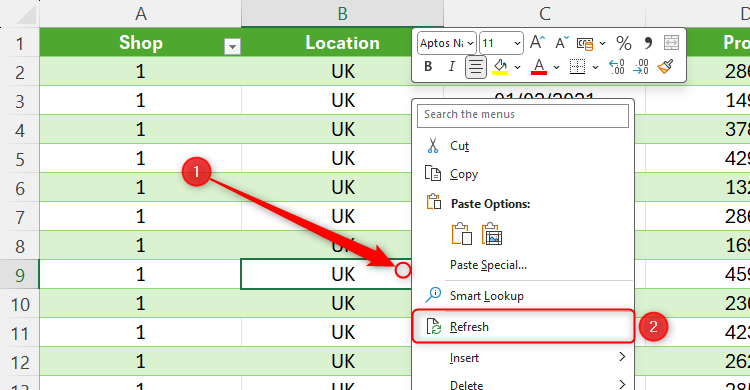The image size is (750, 390).
Task: Decrease font size in mini toolbar
Action: tap(562, 43)
